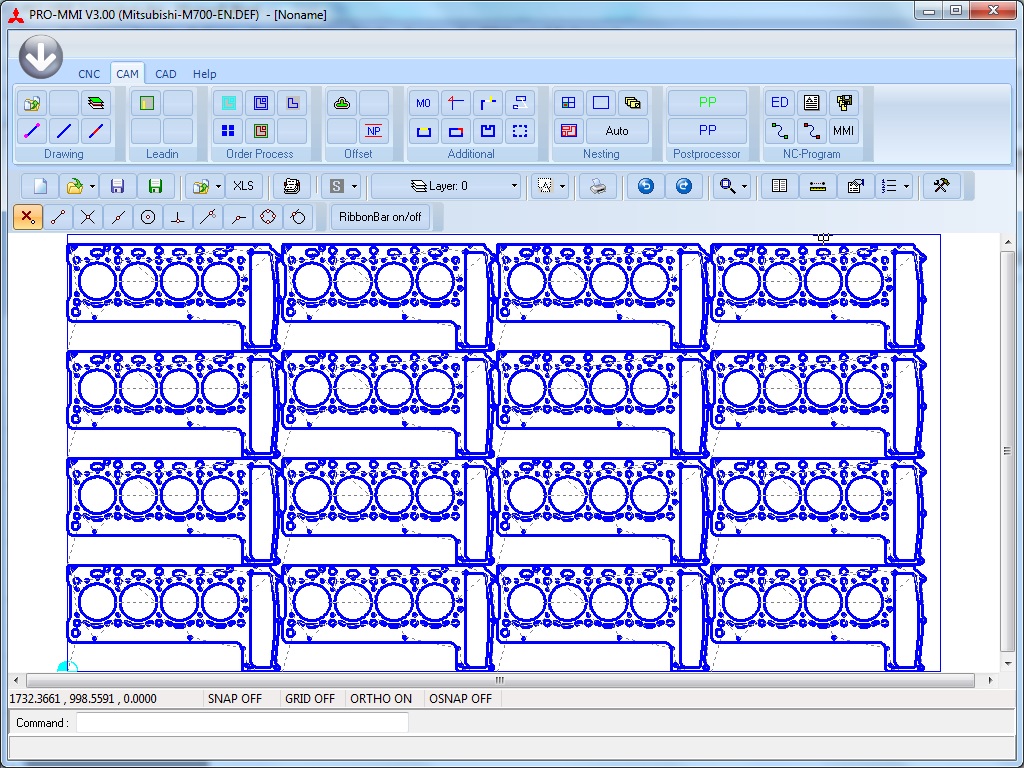Click the printer icon in the toolbar
Viewport: 1024px width, 768px height.
[x=598, y=186]
